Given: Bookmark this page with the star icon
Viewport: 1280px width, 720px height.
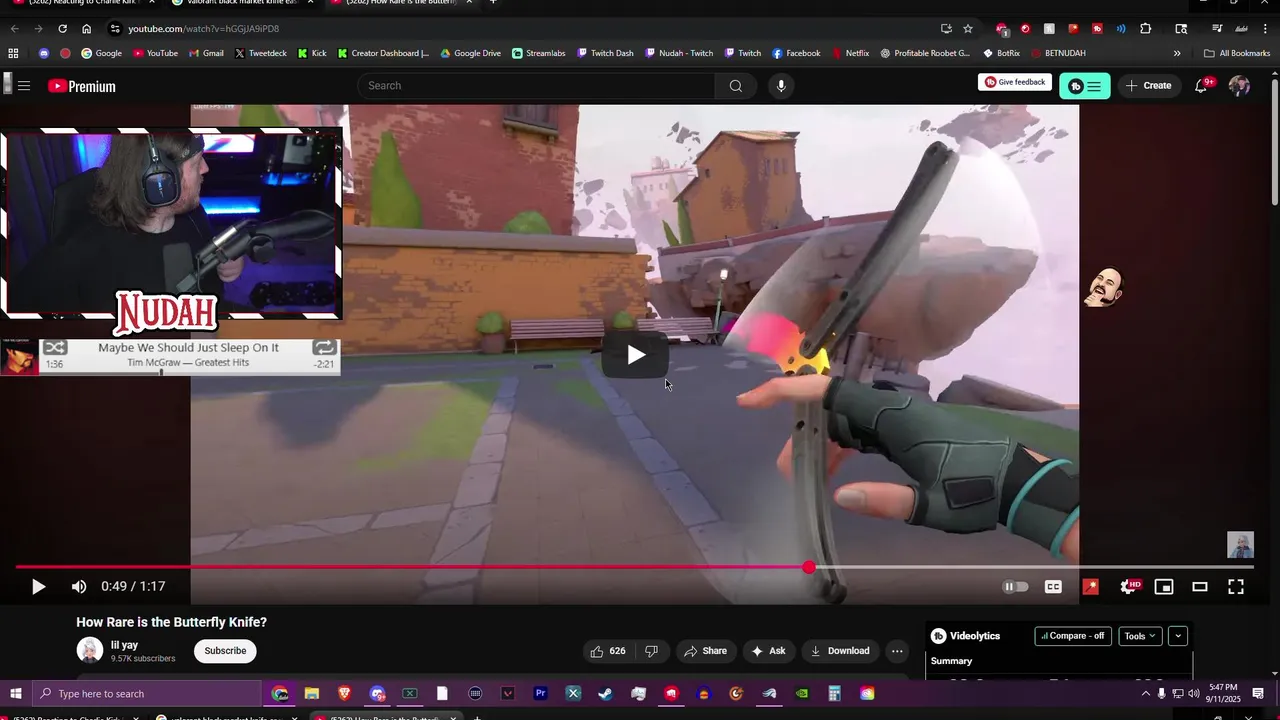Looking at the screenshot, I should pyautogui.click(x=968, y=29).
